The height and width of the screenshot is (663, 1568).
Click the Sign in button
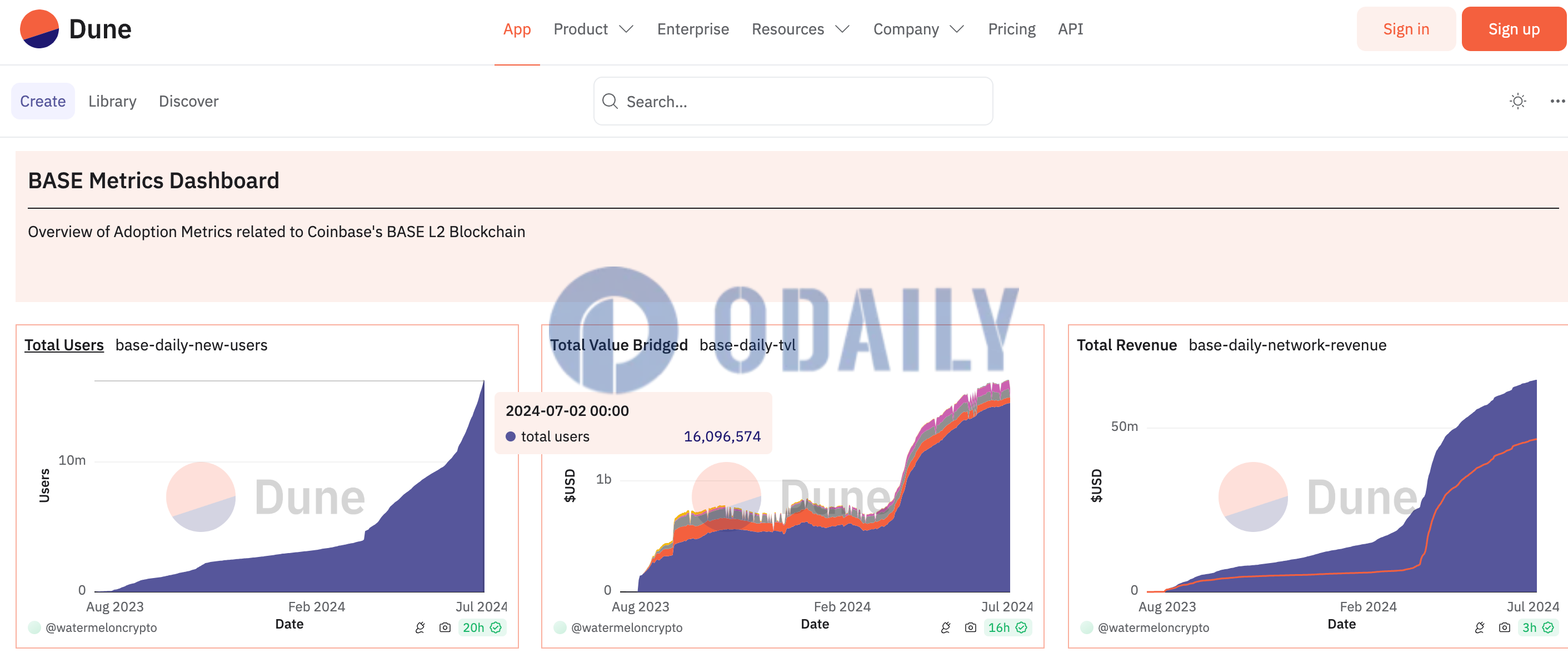click(x=1406, y=28)
